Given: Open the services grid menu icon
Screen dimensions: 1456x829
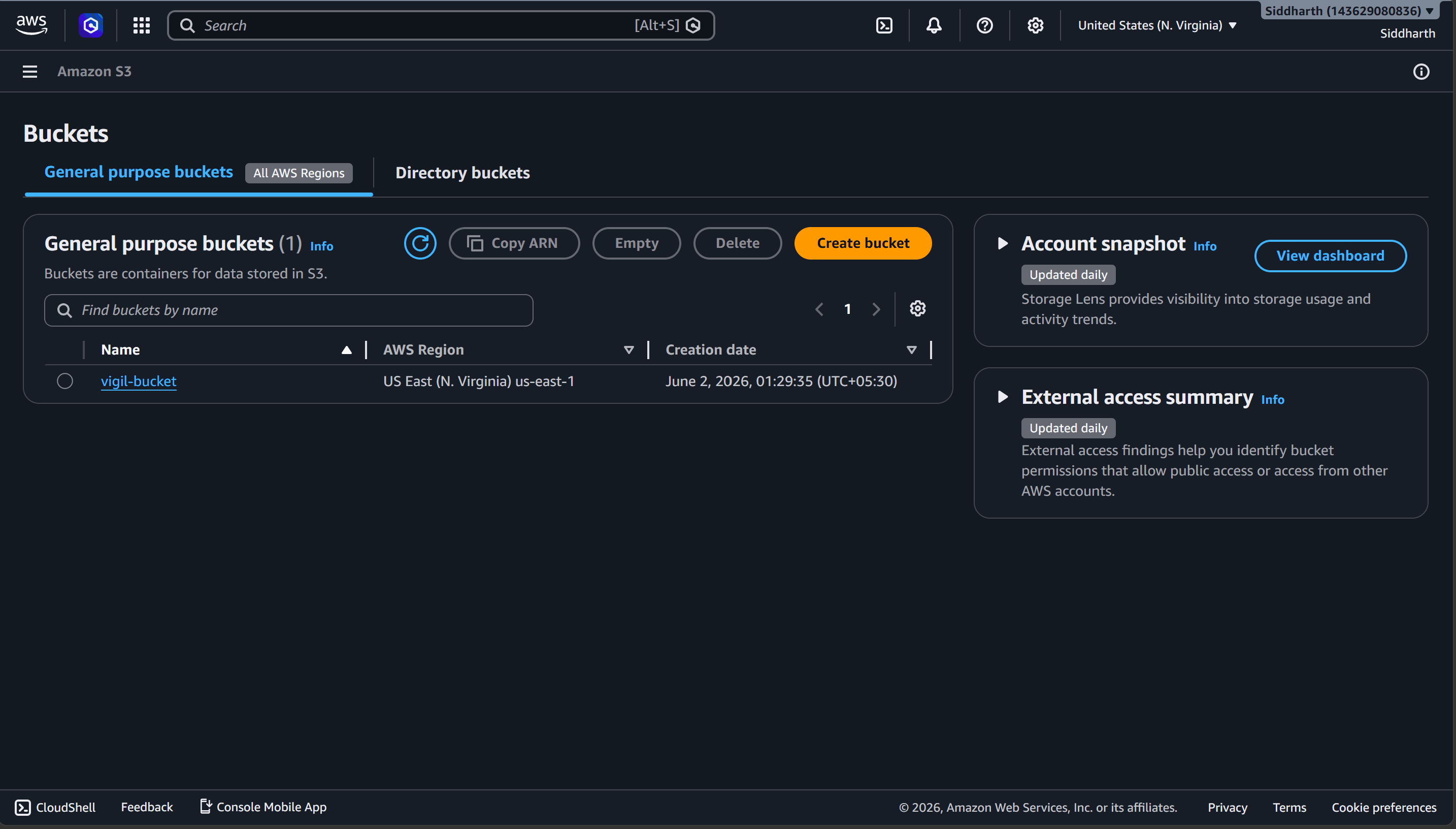Looking at the screenshot, I should coord(141,25).
